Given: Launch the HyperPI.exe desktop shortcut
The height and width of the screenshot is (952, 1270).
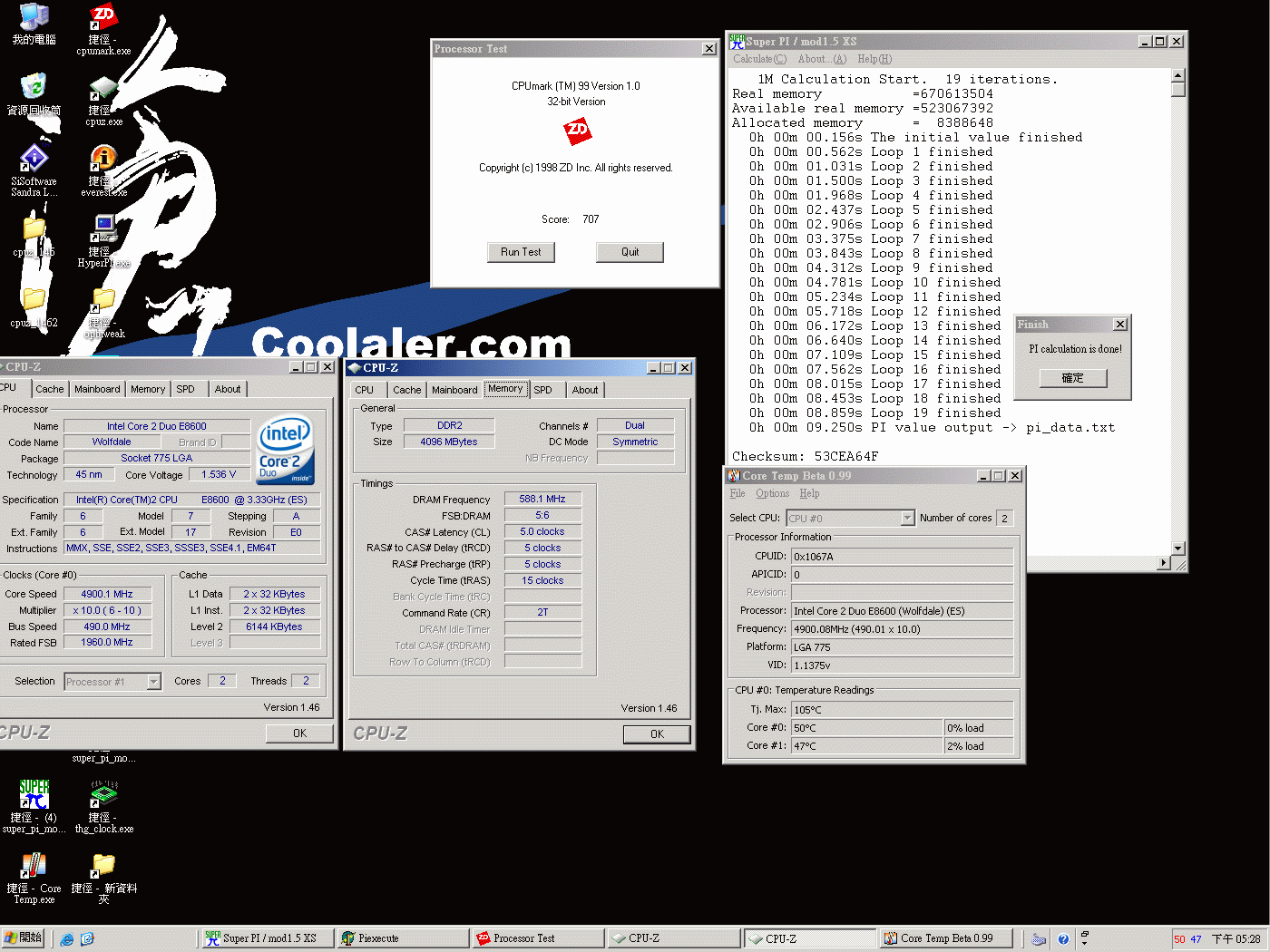Looking at the screenshot, I should point(103,241).
